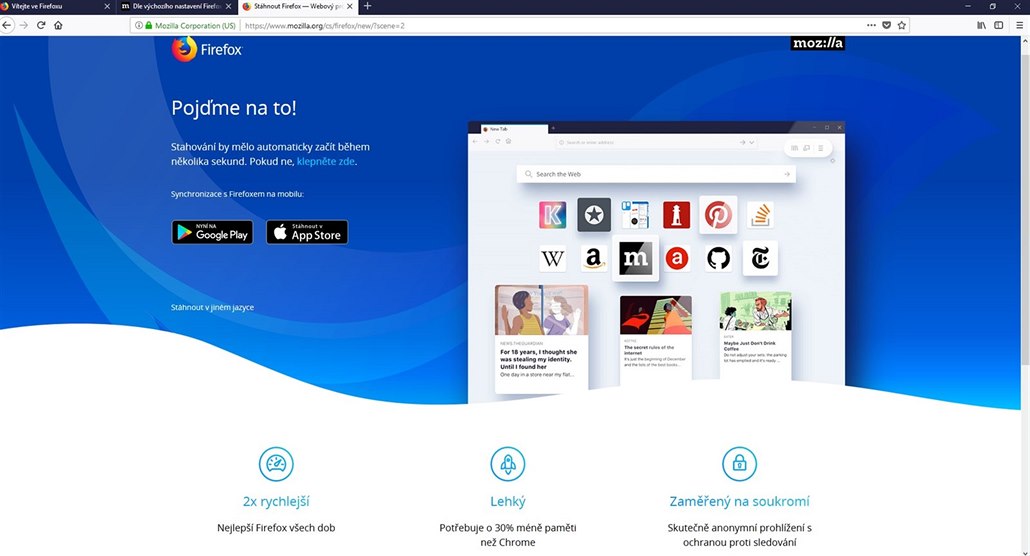Image resolution: width=1030 pixels, height=556 pixels.
Task: Get Firefox on Google Play
Action: pos(212,232)
